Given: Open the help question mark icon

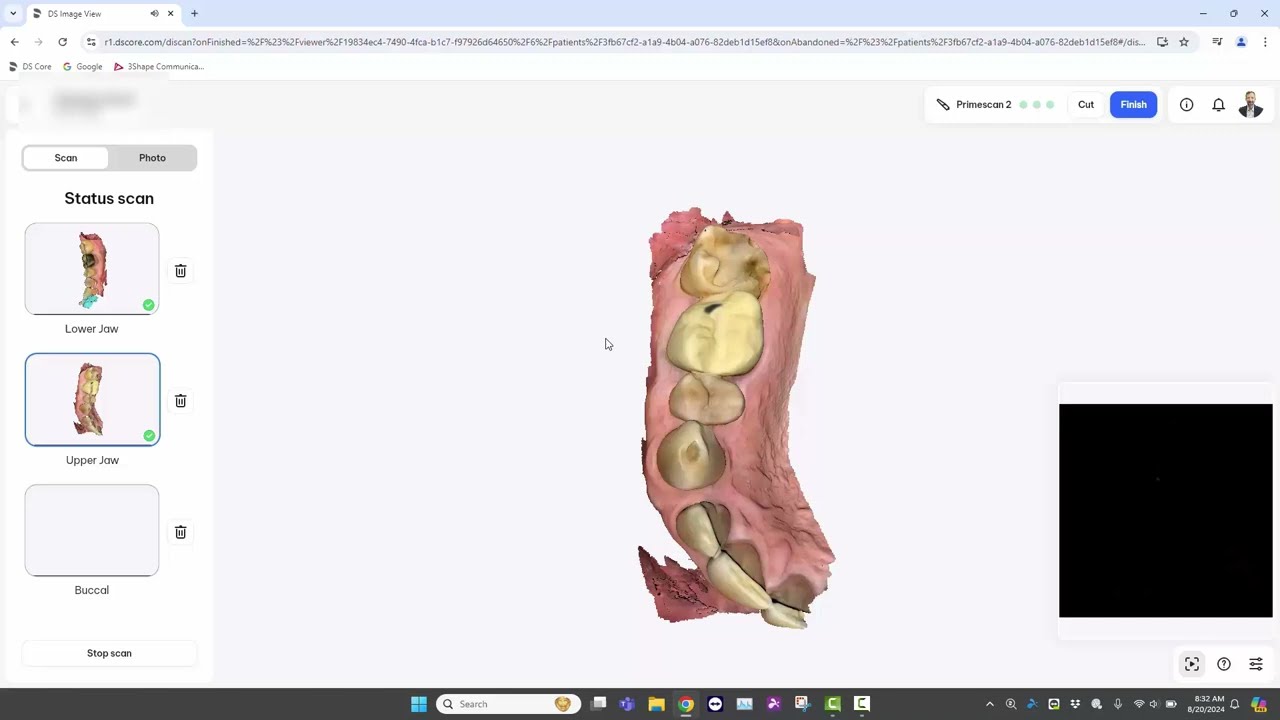Looking at the screenshot, I should coord(1224,664).
